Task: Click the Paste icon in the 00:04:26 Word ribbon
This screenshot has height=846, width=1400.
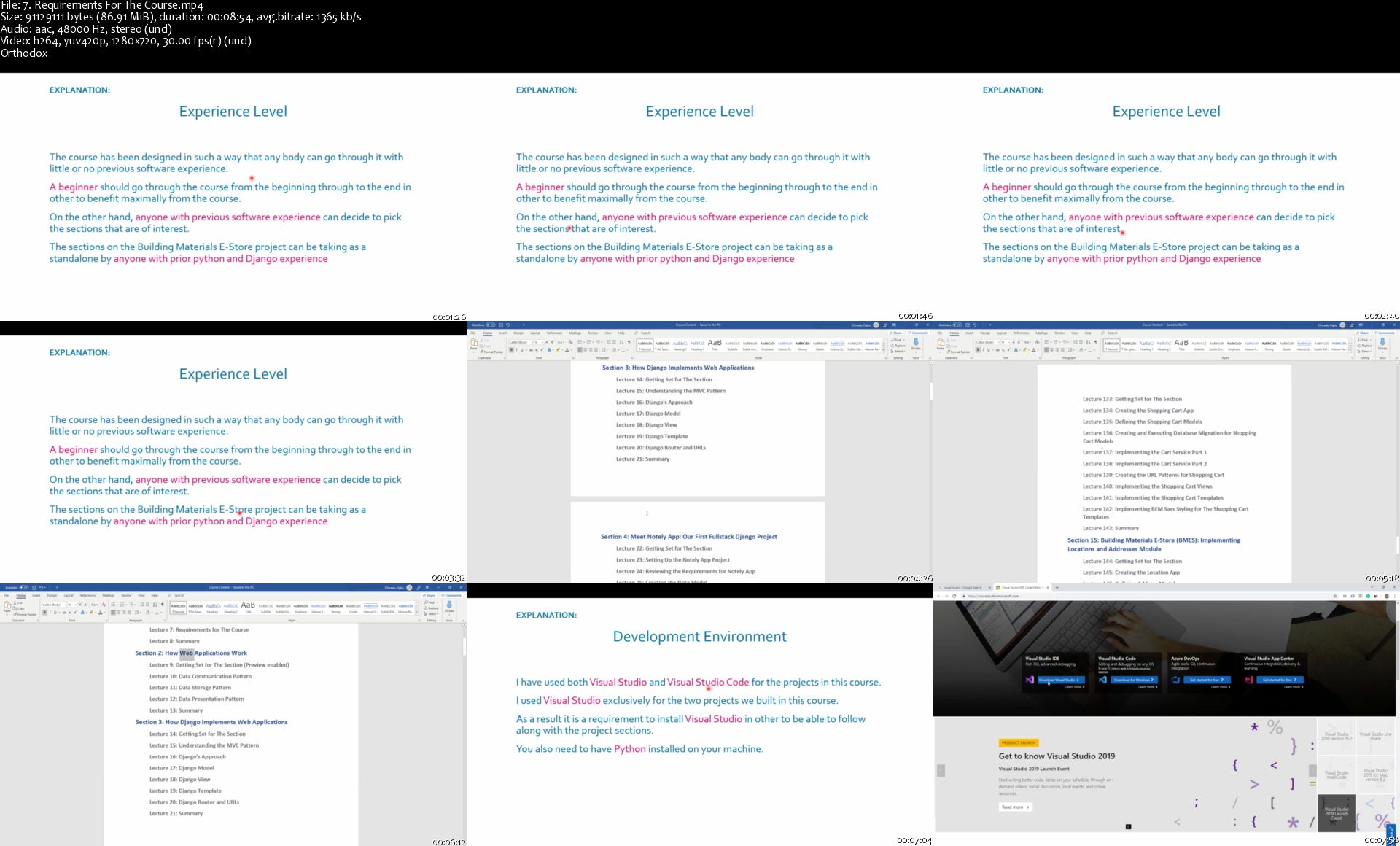Action: pos(474,344)
